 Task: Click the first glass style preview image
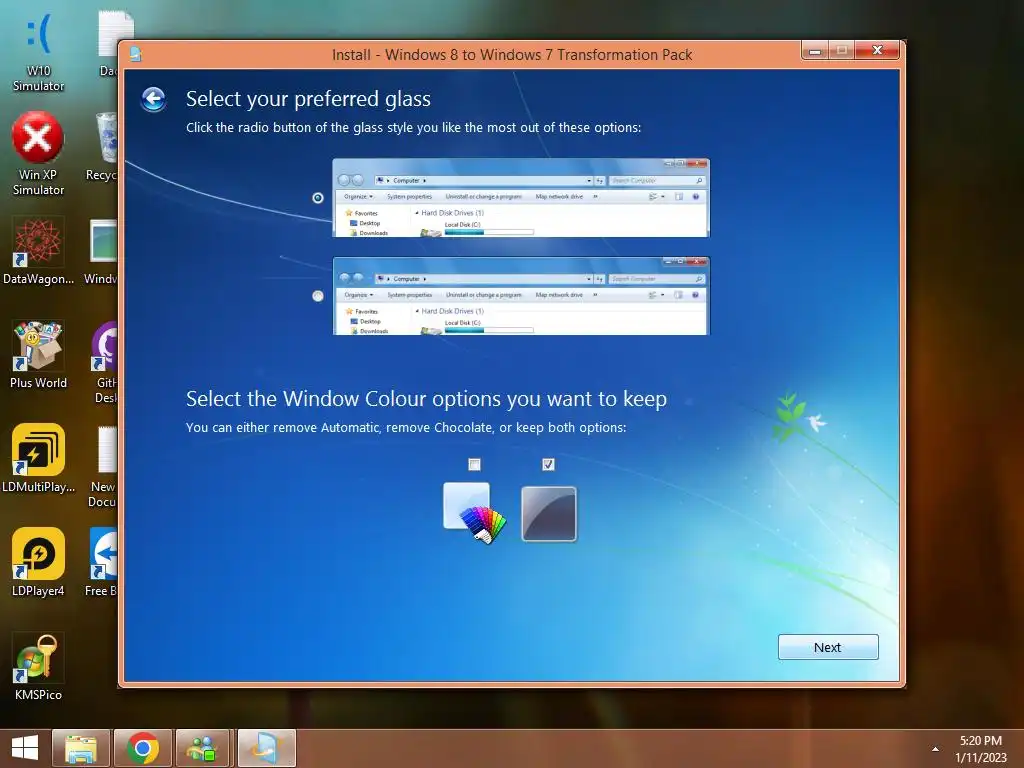tap(520, 198)
